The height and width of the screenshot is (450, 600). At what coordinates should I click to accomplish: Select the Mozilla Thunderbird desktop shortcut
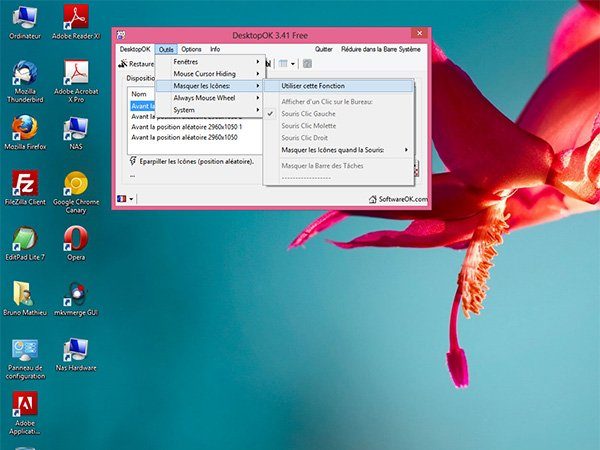click(x=25, y=81)
